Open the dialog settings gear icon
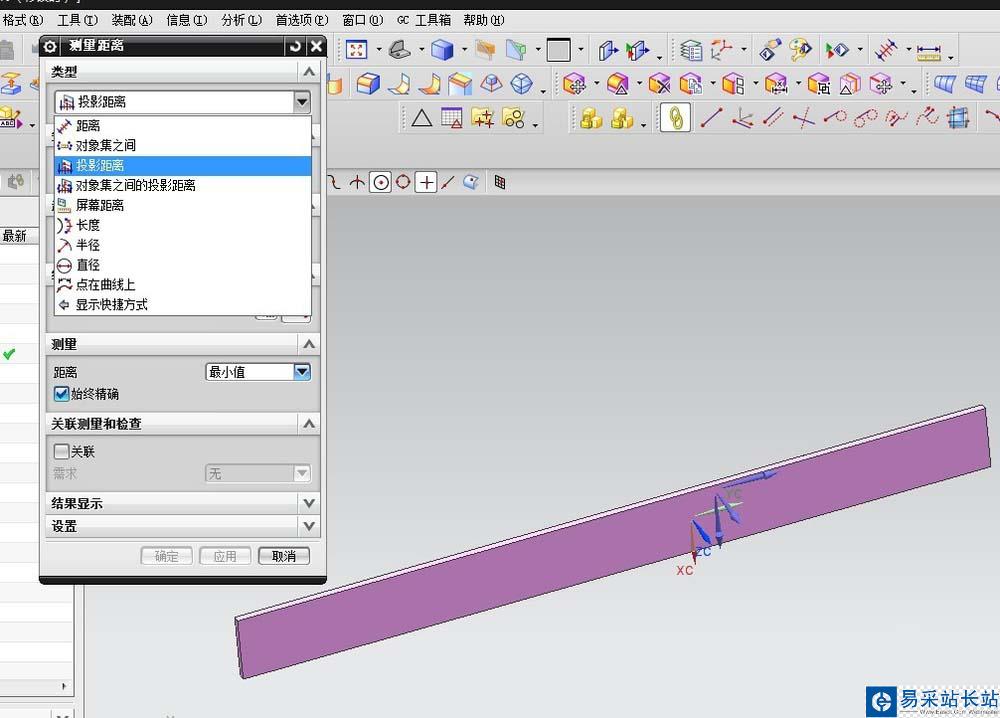1000x718 pixels. click(x=50, y=46)
